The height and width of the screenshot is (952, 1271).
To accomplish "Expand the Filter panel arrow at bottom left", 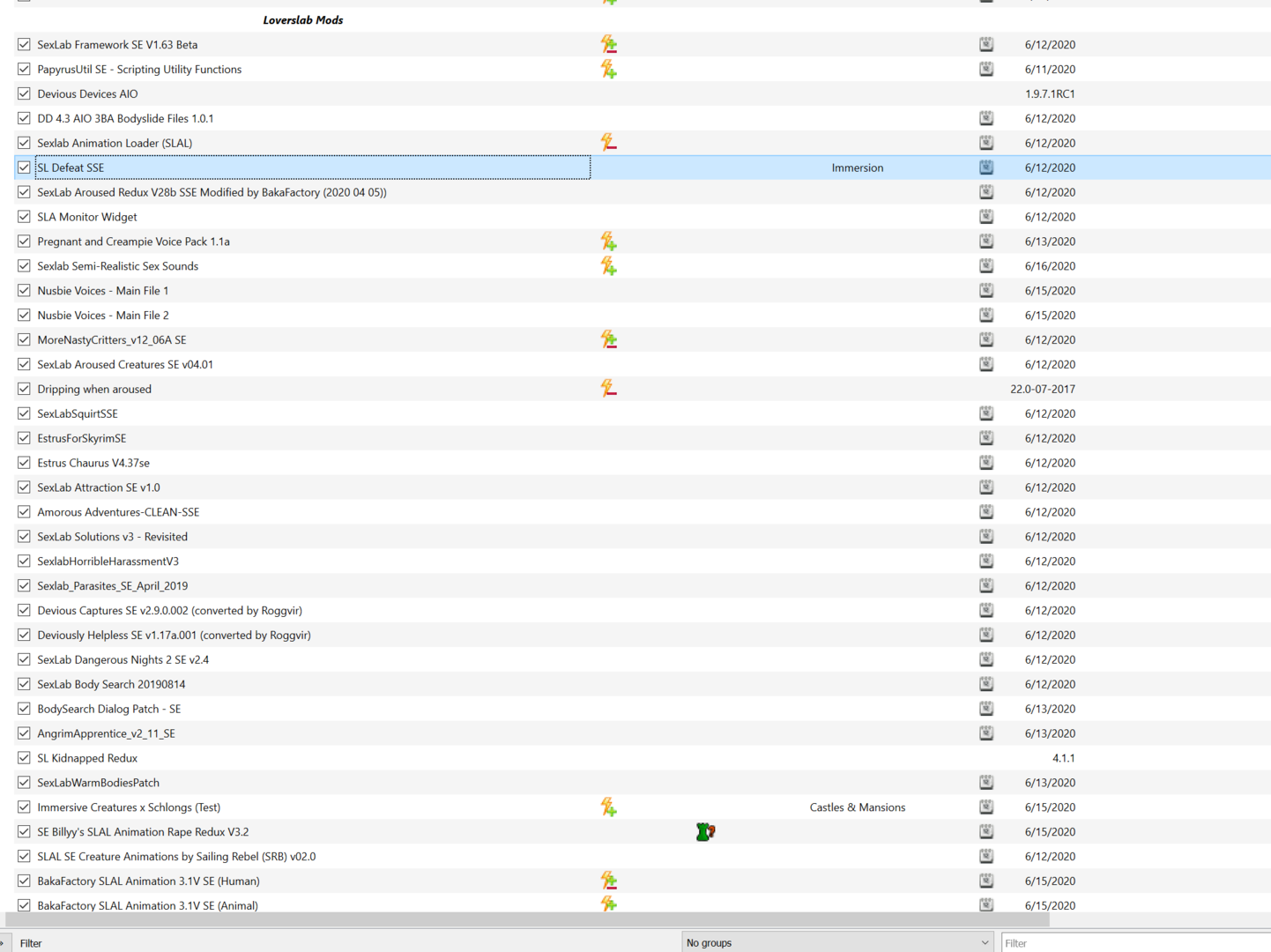I will tap(3, 942).
